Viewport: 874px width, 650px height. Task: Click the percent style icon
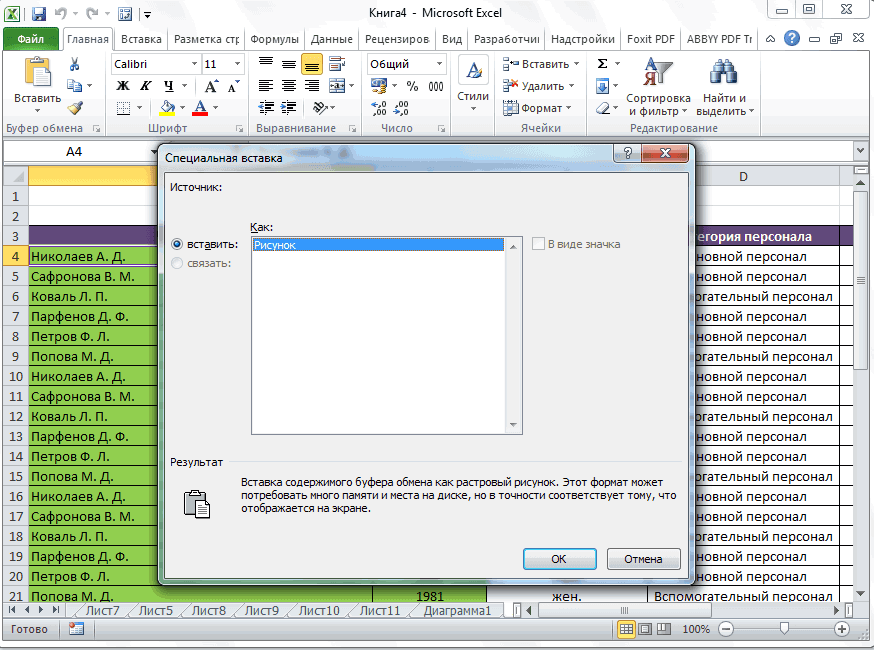point(412,86)
